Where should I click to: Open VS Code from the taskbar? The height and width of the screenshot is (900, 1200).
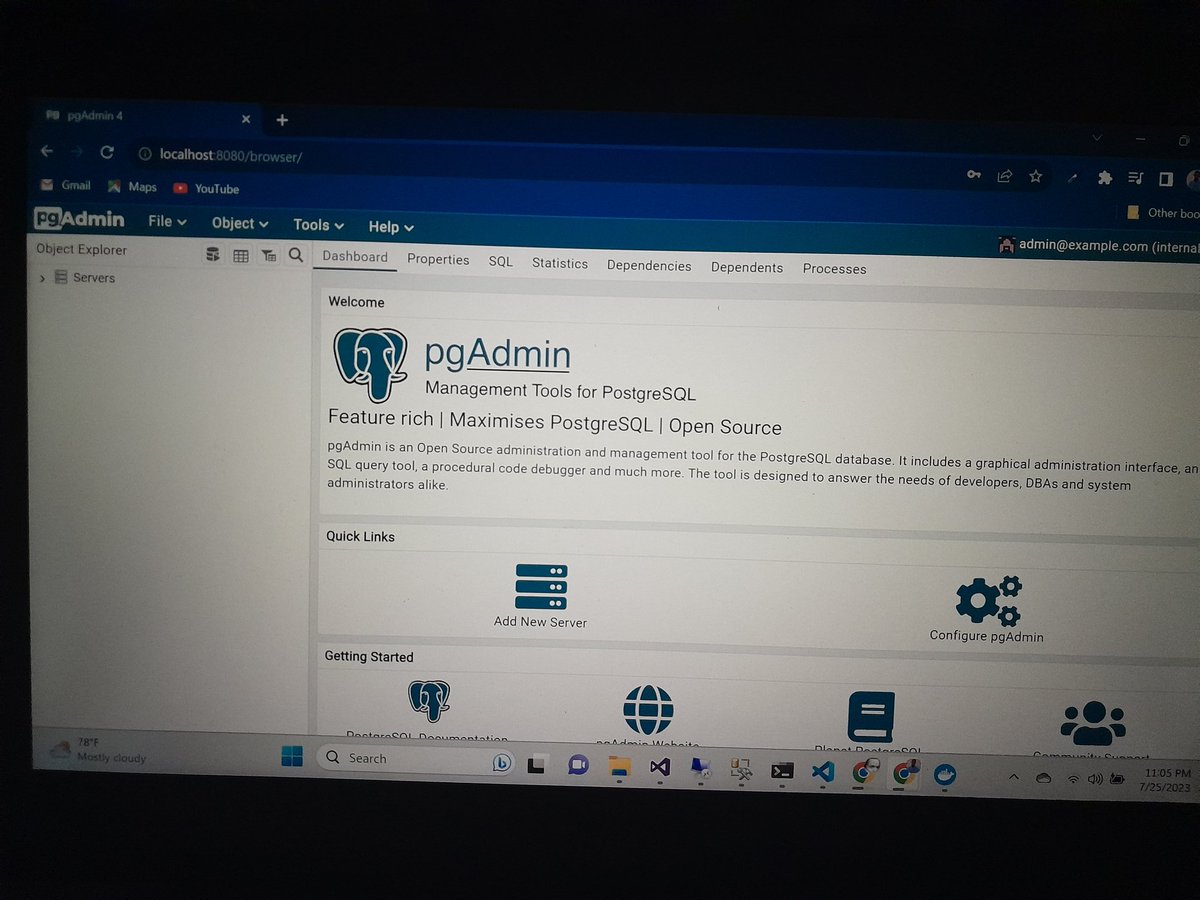coord(822,771)
